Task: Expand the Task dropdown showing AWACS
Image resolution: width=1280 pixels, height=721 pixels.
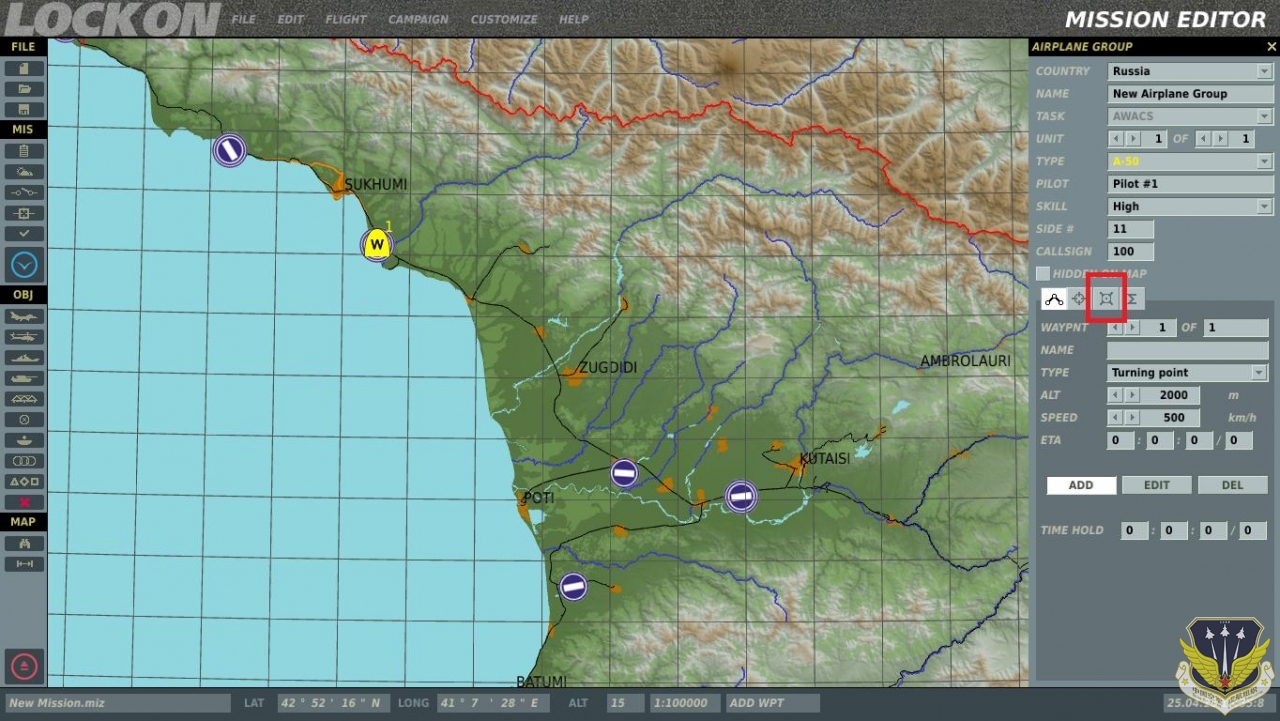Action: coord(1264,116)
